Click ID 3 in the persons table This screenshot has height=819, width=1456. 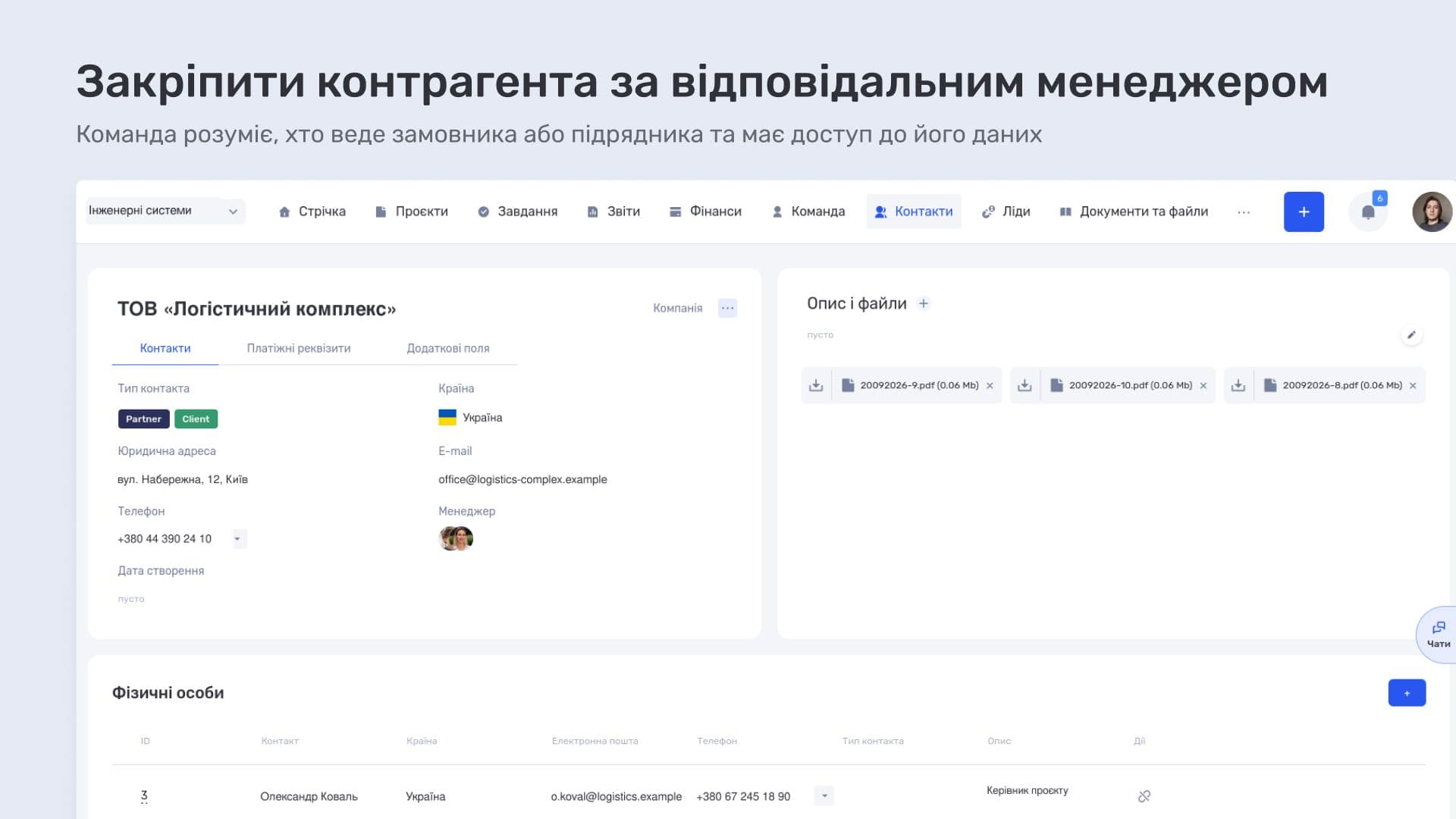point(144,795)
